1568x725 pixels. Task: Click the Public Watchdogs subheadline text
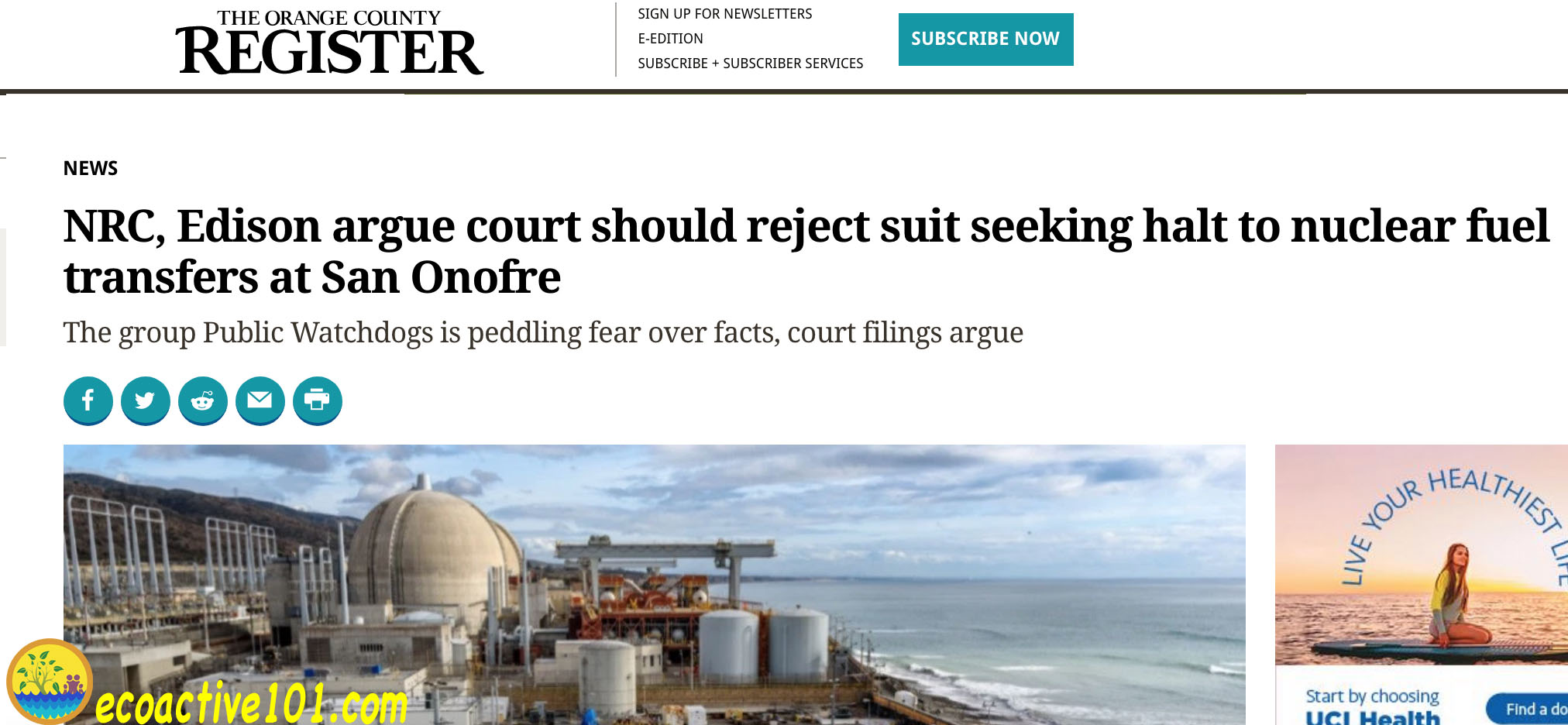pyautogui.click(x=543, y=333)
